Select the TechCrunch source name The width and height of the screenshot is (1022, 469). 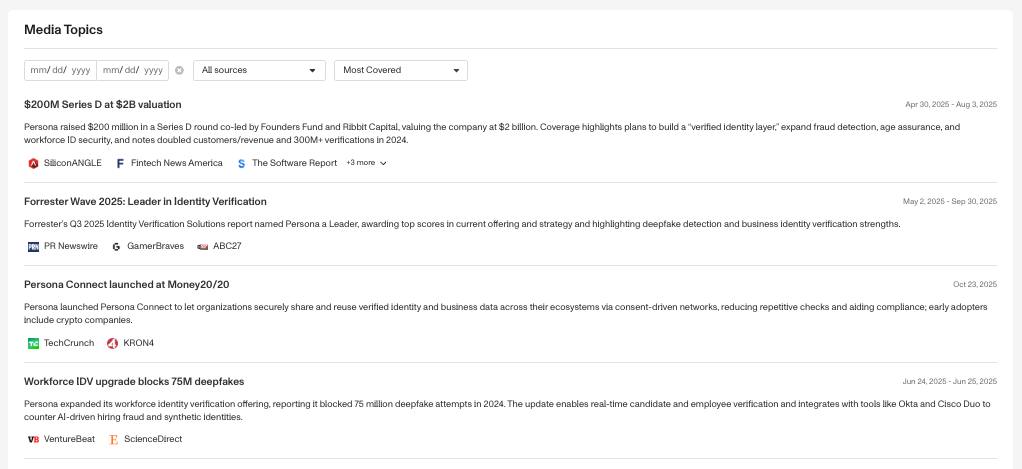69,343
